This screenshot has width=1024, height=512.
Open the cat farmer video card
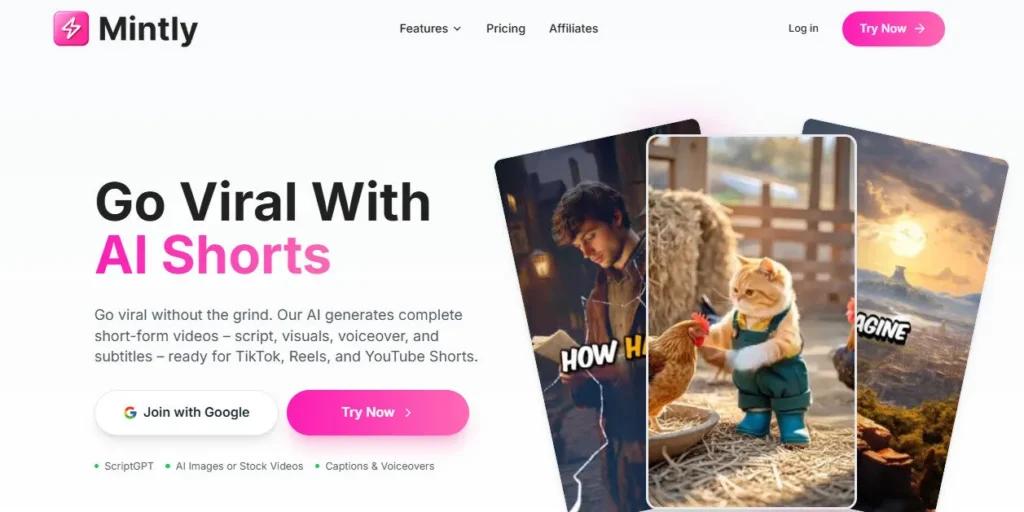[751, 321]
